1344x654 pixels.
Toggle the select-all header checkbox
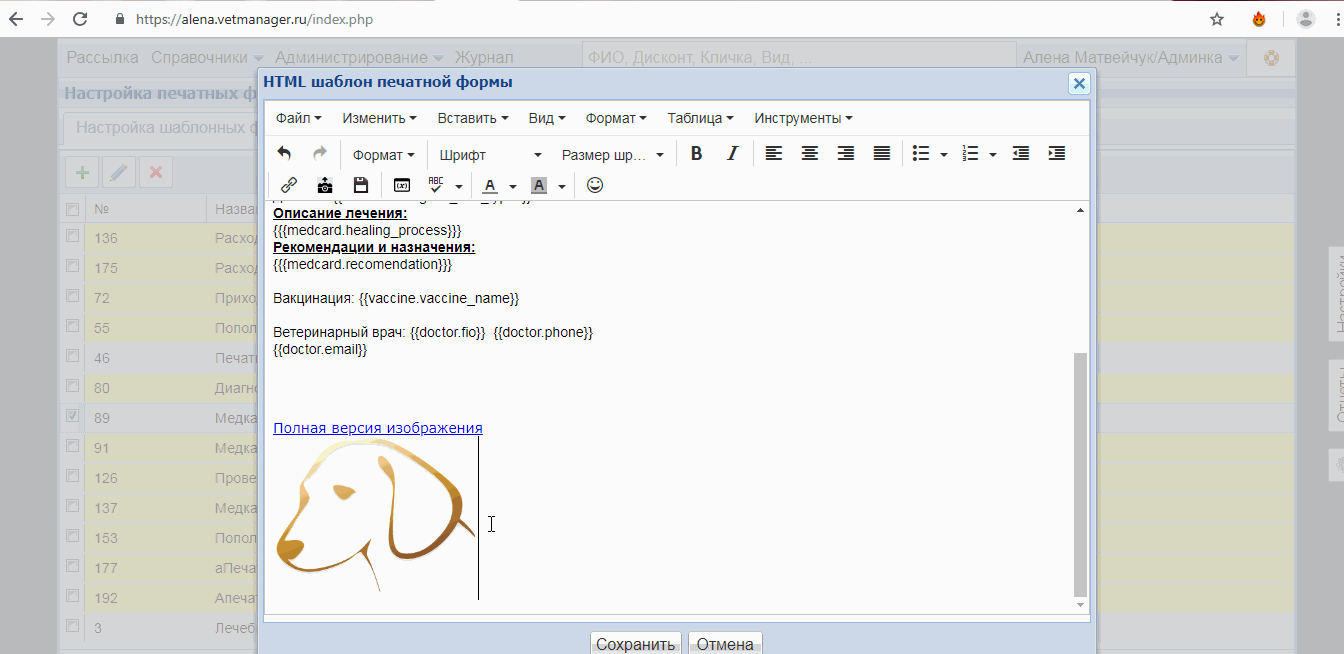[72, 209]
